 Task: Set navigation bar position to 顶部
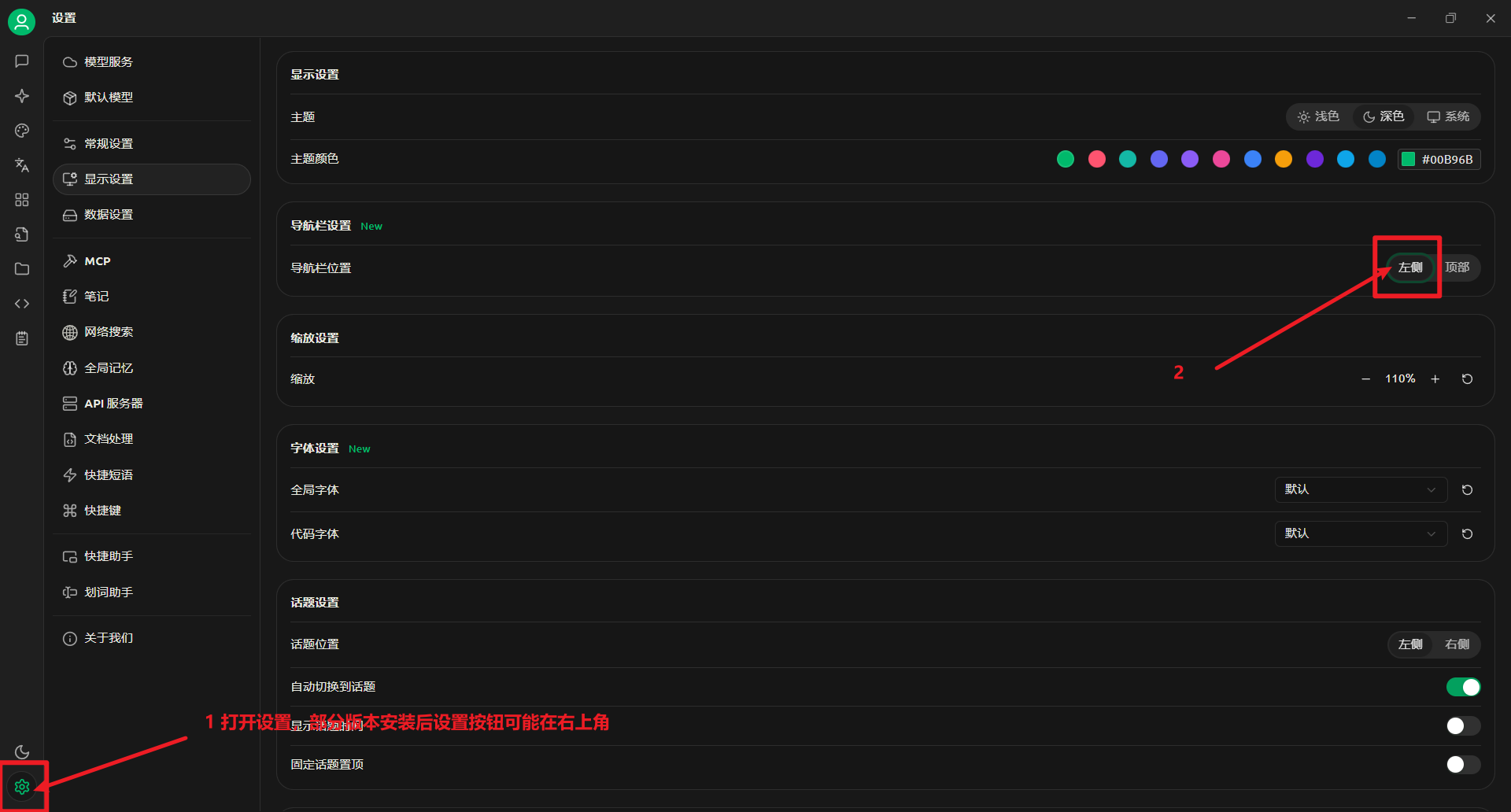(1457, 268)
